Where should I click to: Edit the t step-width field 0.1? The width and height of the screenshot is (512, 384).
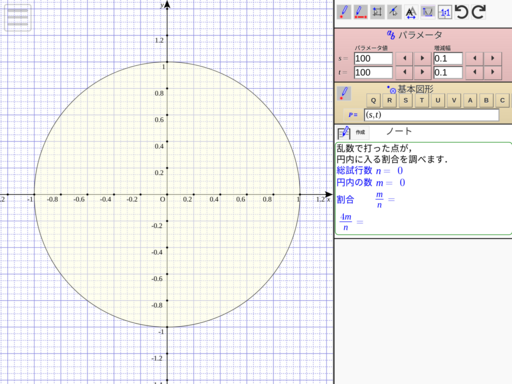point(448,72)
